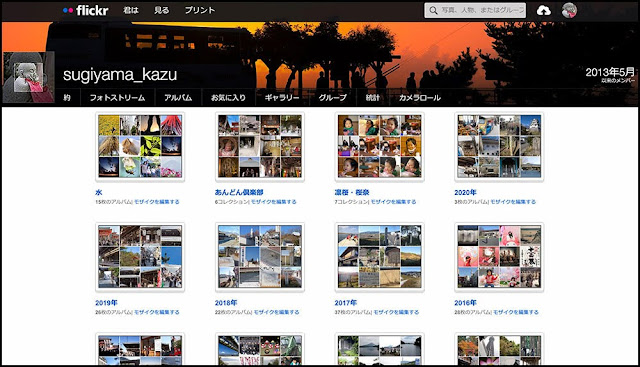
Task: Open the 2016年 collection mosaic thumbnail
Action: tap(499, 257)
